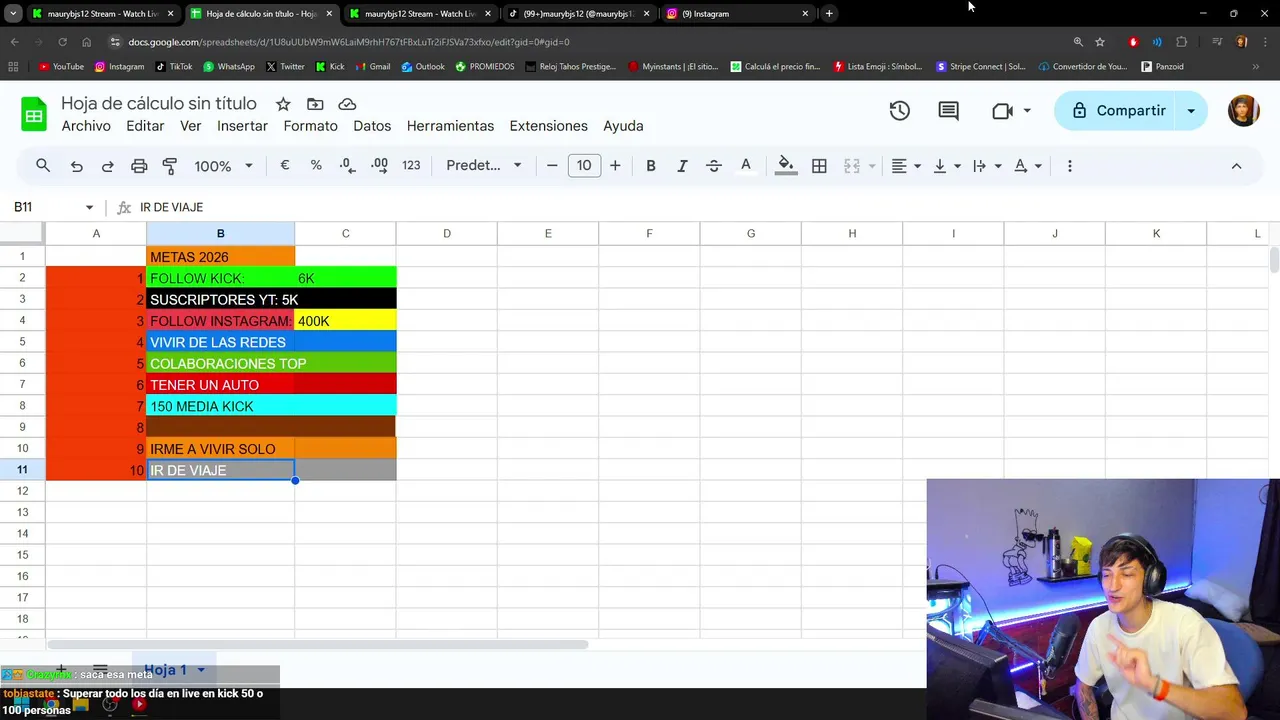
Task: Click the formula bar text IR DE VIAJE
Action: [x=171, y=207]
